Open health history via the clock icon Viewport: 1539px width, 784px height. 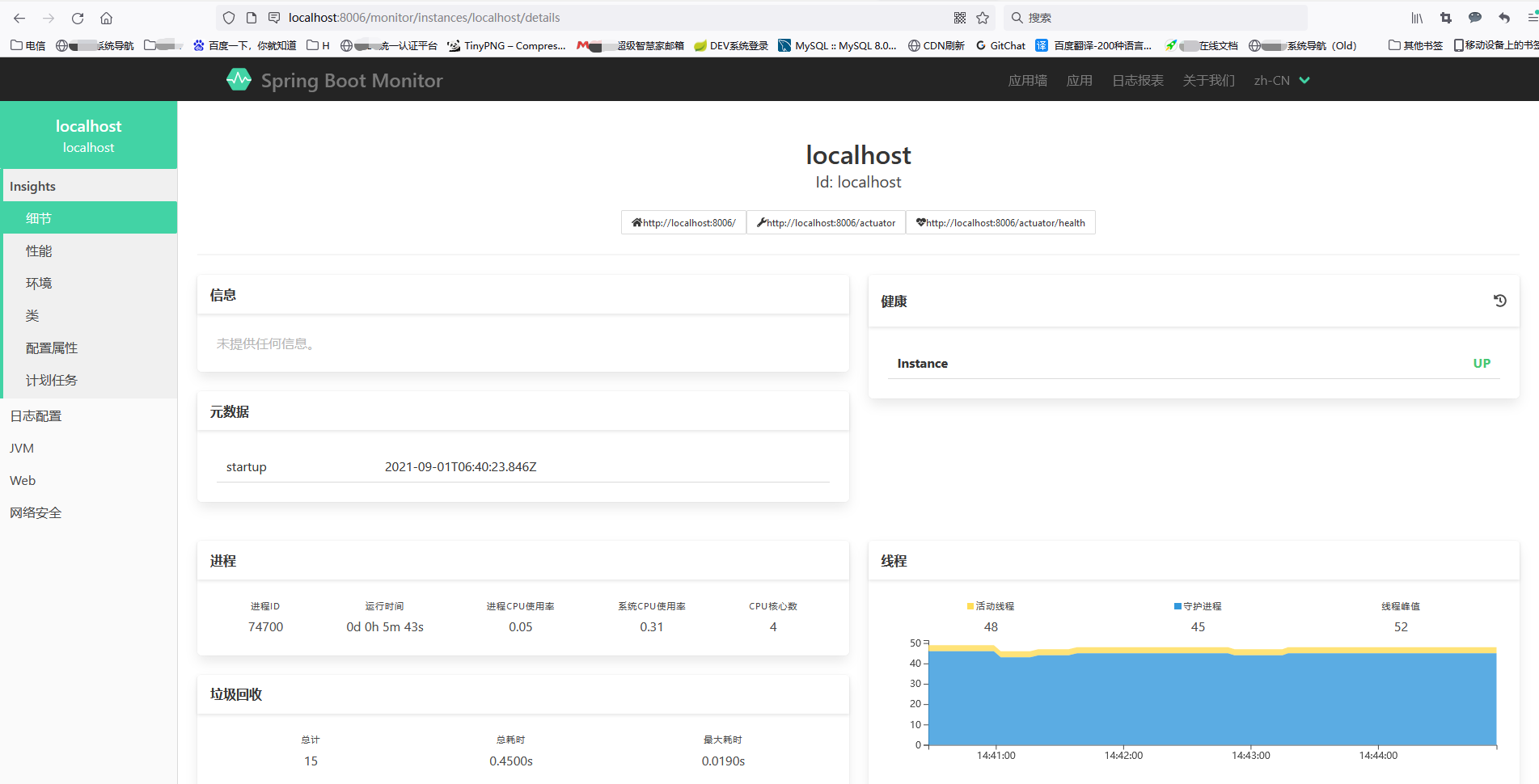tap(1500, 300)
